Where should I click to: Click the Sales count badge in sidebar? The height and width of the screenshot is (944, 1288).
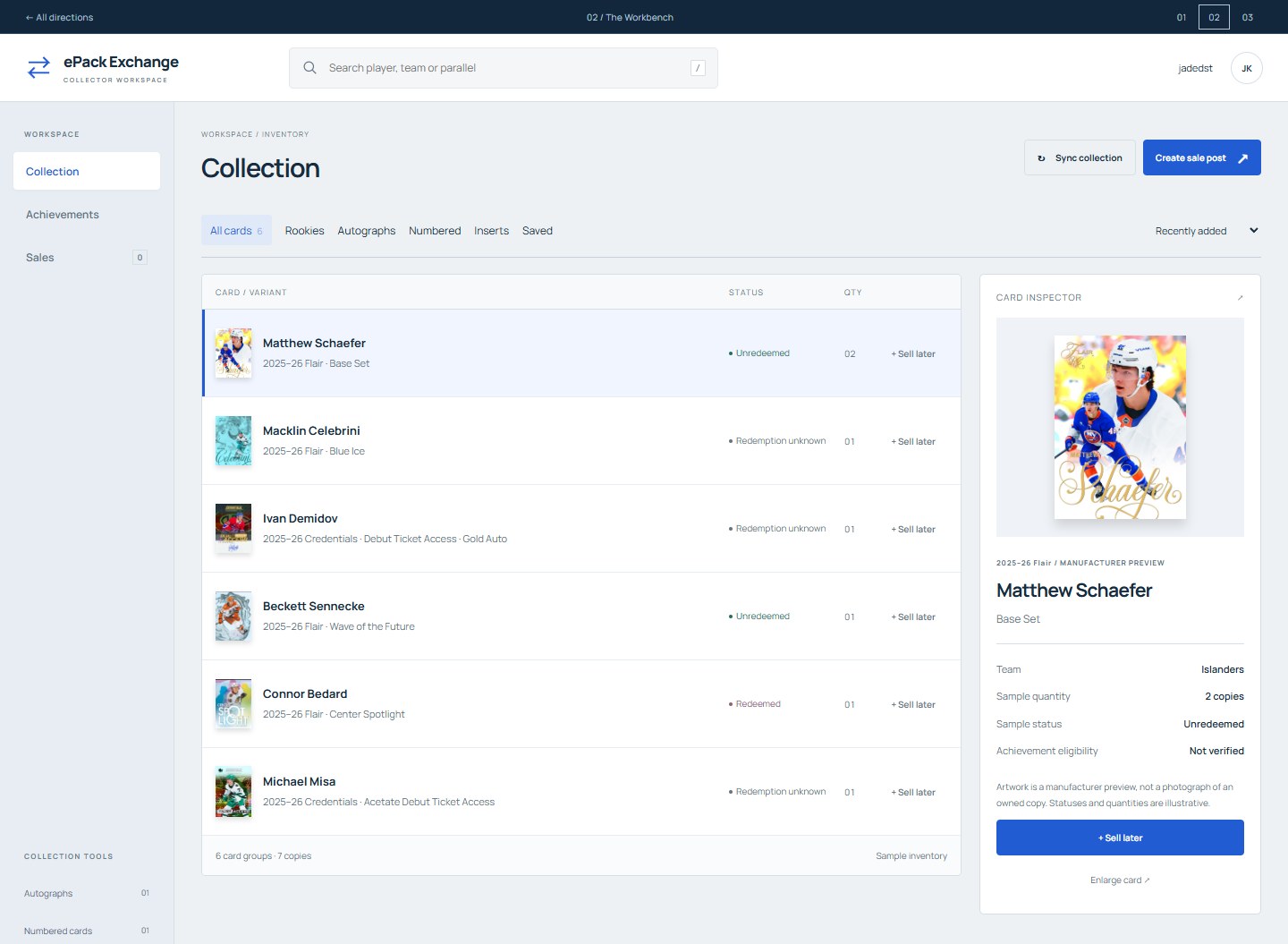tap(140, 258)
